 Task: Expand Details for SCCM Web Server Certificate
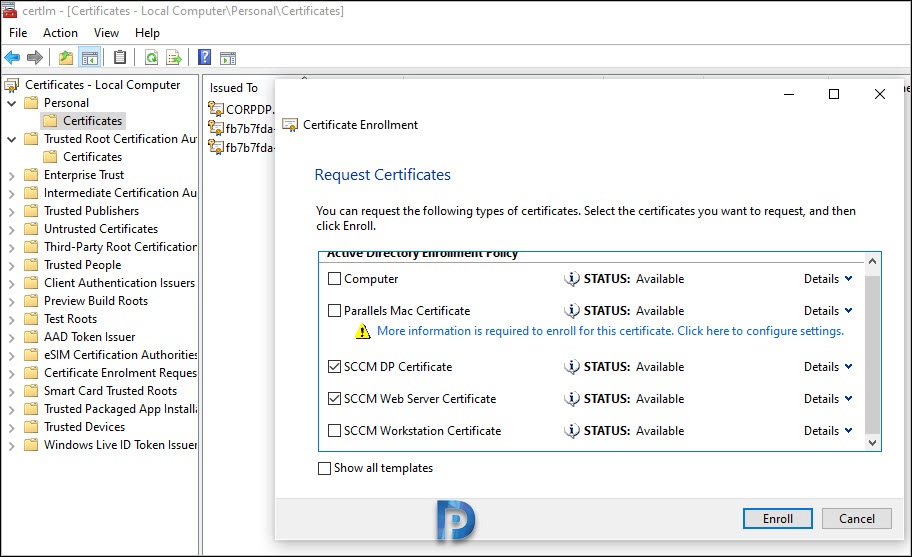(828, 399)
